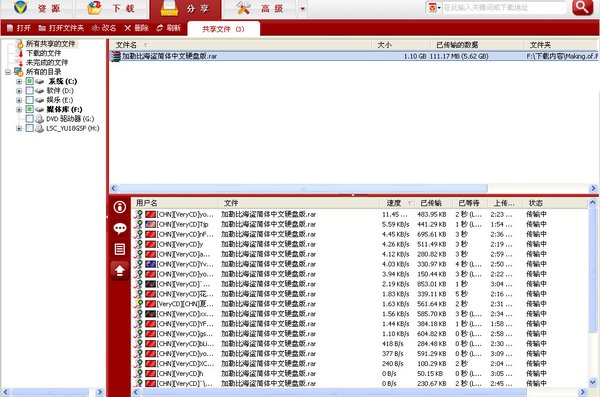
Task: Check the LSC_YU10GSF (H:) checkbox
Action: tap(29, 128)
